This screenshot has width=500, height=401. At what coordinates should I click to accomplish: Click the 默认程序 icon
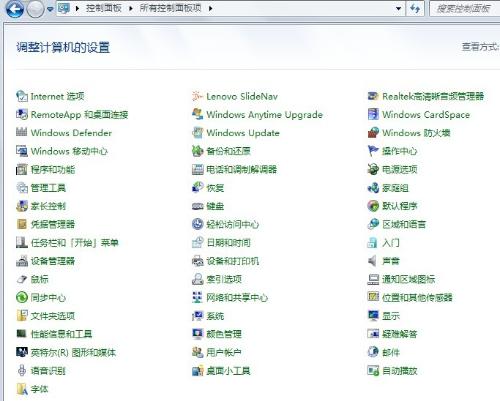click(x=373, y=206)
